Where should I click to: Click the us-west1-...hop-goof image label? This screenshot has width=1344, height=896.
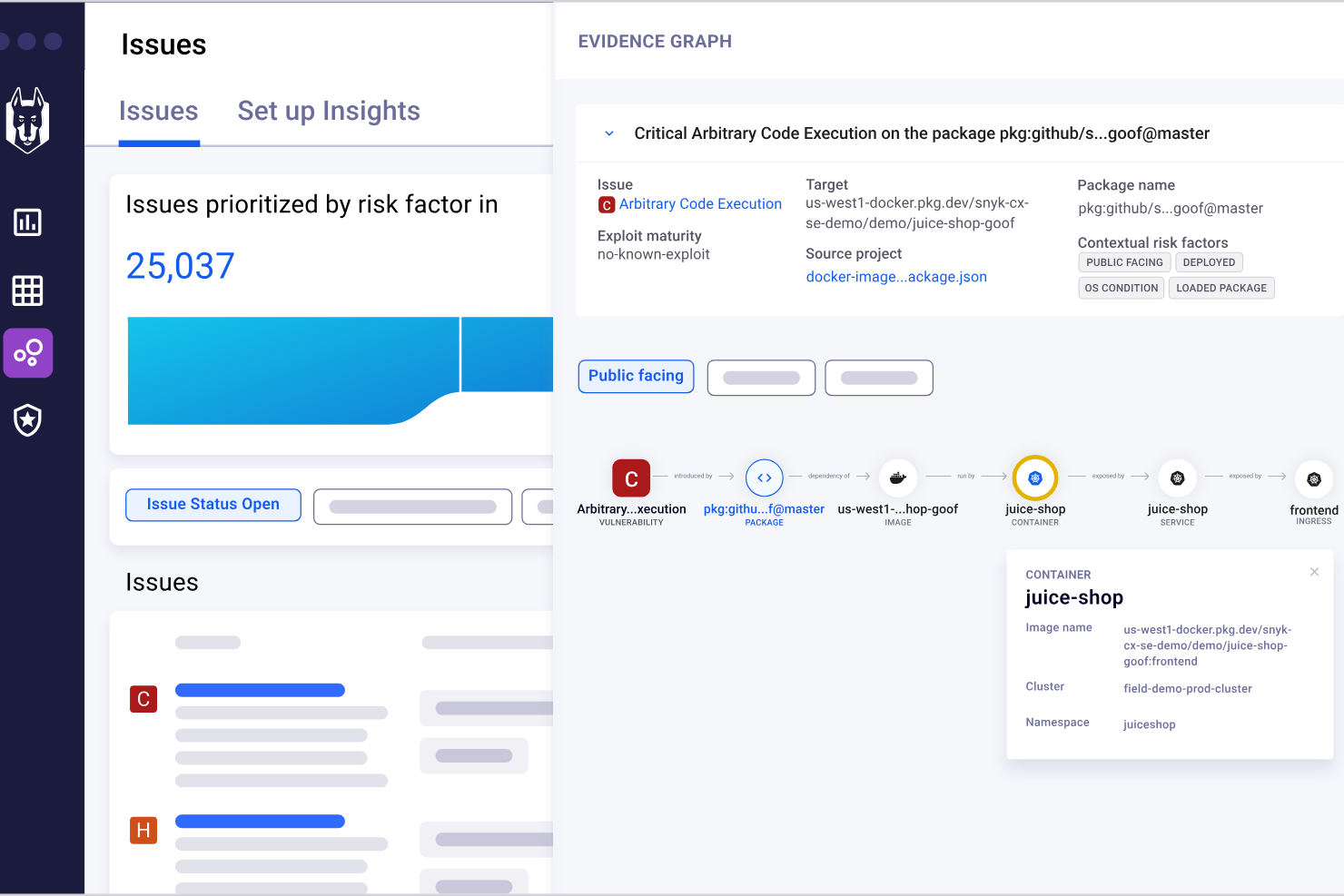(897, 509)
